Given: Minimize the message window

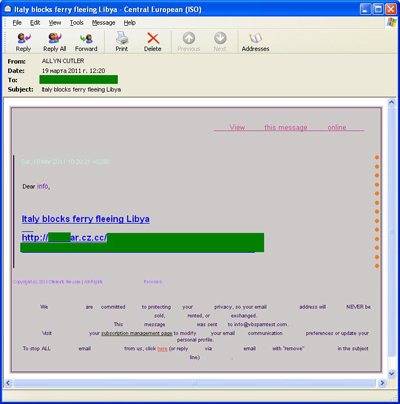Looking at the screenshot, I should coord(366,9).
